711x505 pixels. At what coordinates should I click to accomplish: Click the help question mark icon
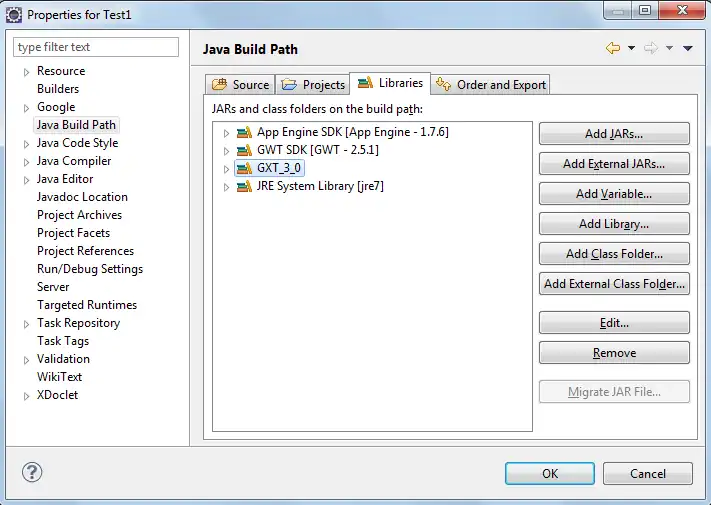(x=32, y=473)
